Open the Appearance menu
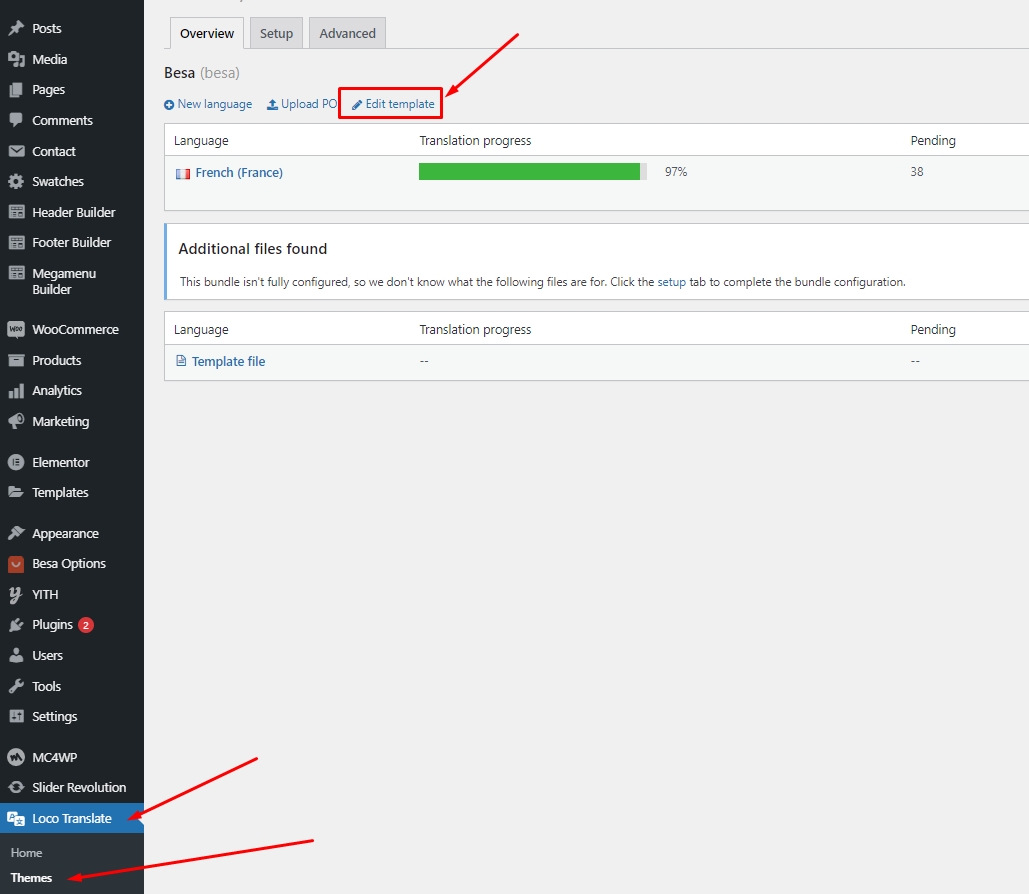 (x=65, y=534)
